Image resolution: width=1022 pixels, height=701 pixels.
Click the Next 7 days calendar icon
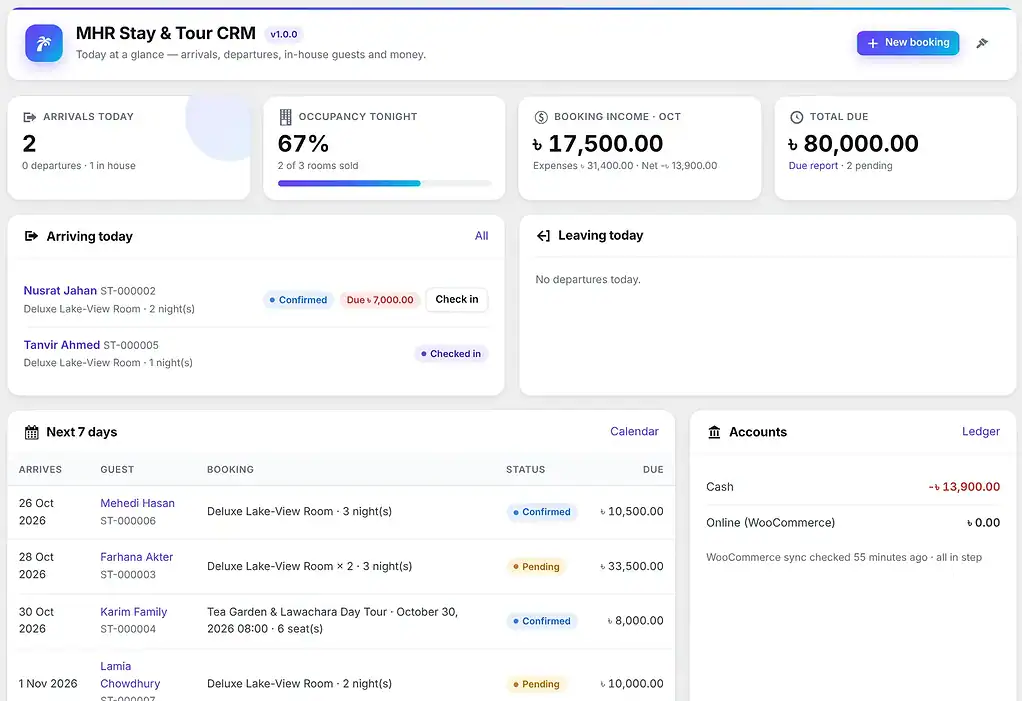tap(31, 432)
